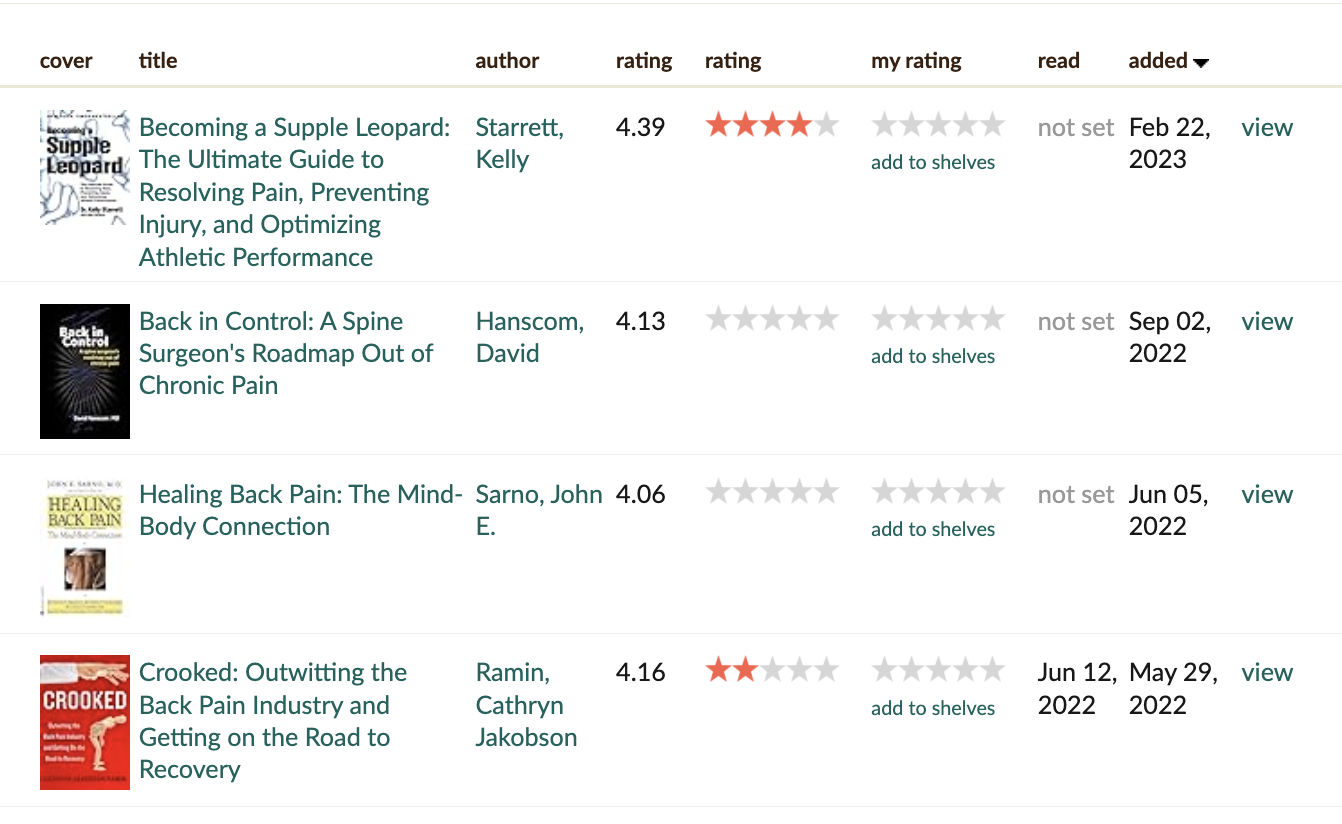Give Healing Back Pain five stars in my rating
Image resolution: width=1342 pixels, height=824 pixels.
[992, 493]
